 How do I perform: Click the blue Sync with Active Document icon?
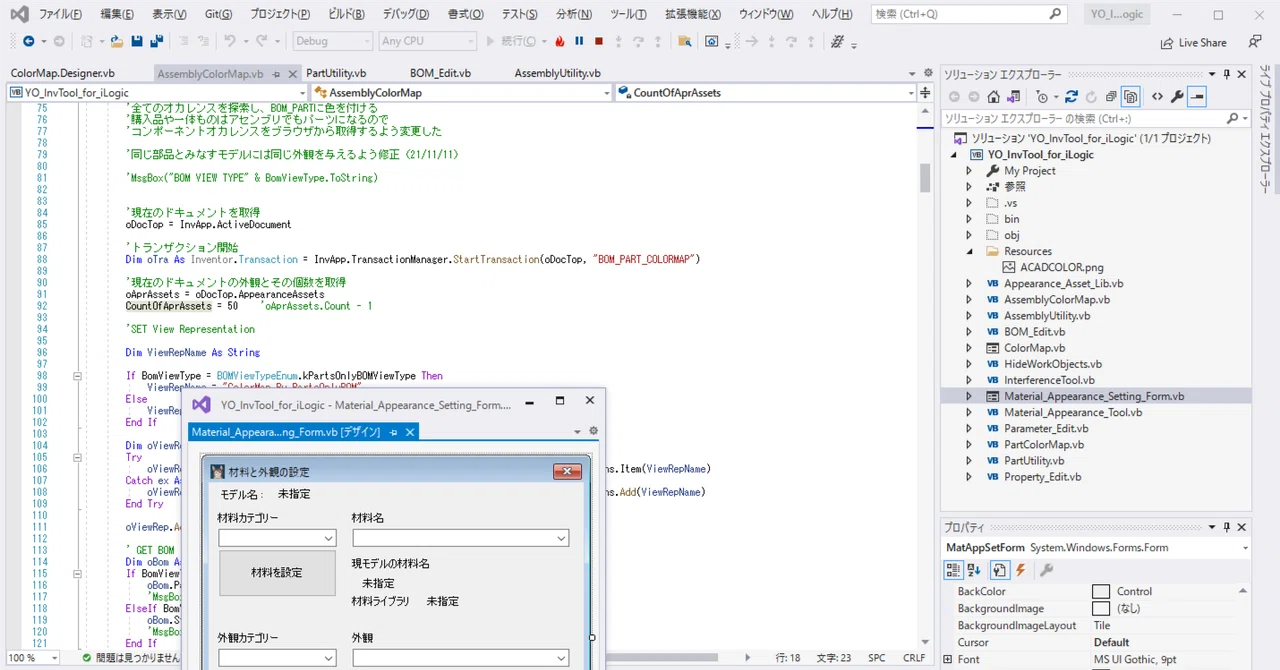tap(1071, 97)
